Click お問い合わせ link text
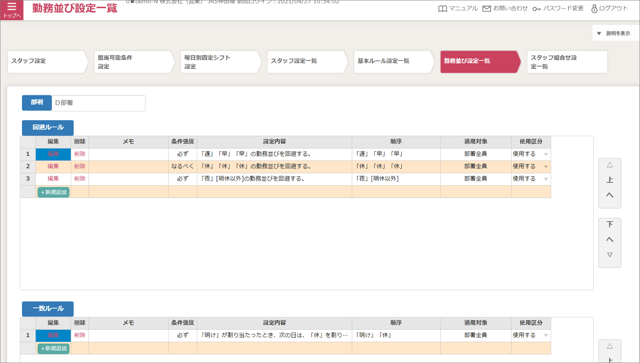The image size is (640, 363). tap(510, 9)
